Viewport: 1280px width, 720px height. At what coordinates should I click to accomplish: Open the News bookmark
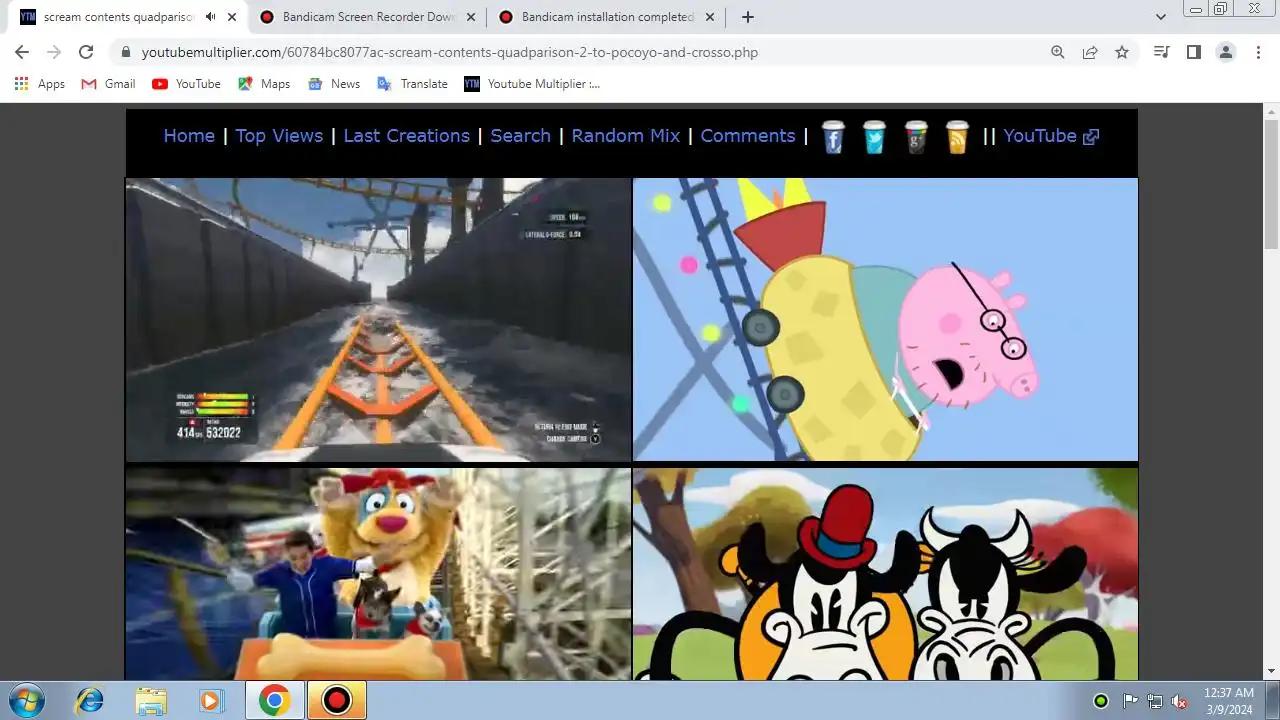[334, 84]
